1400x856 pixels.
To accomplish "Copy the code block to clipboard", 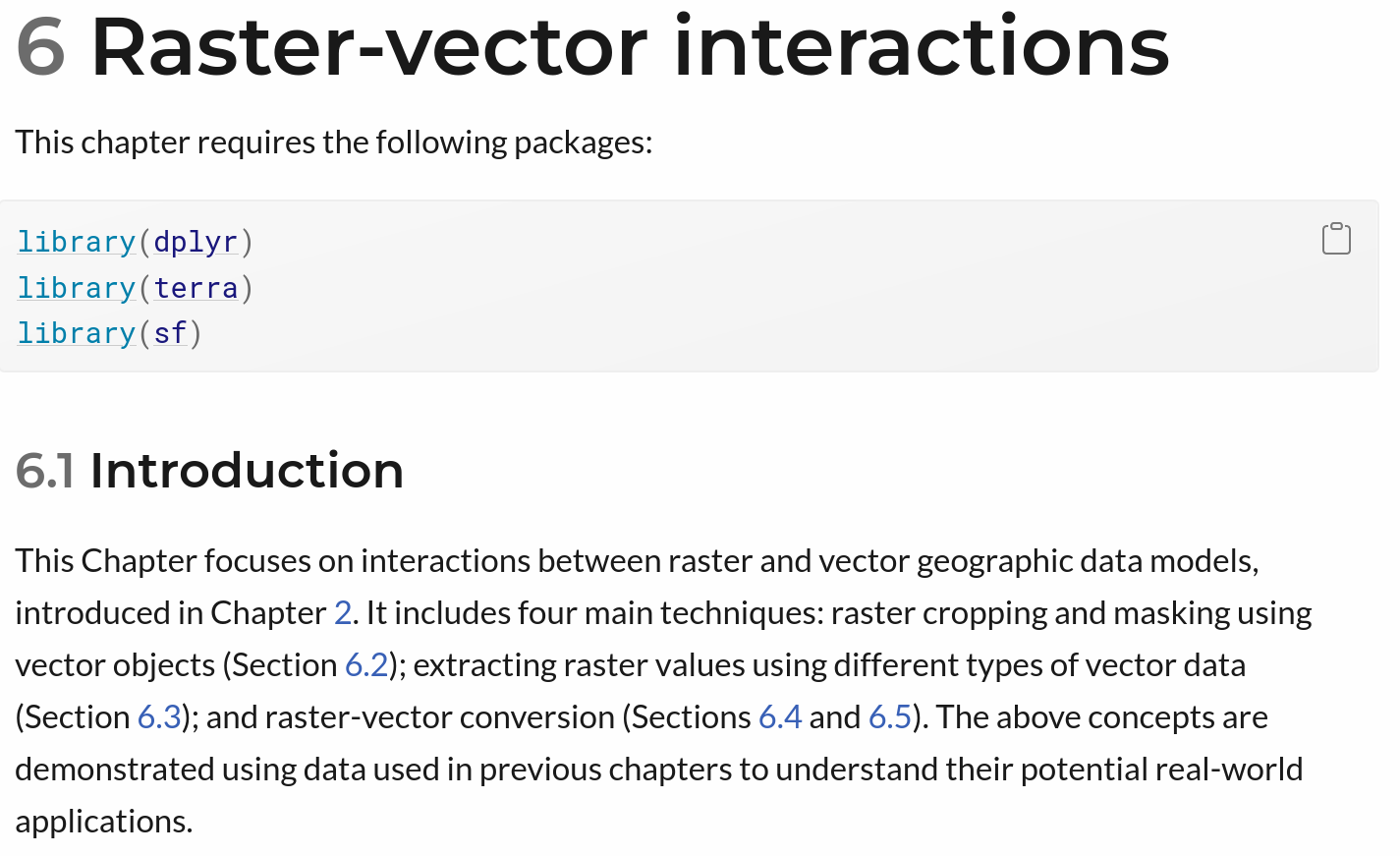I will click(1336, 239).
